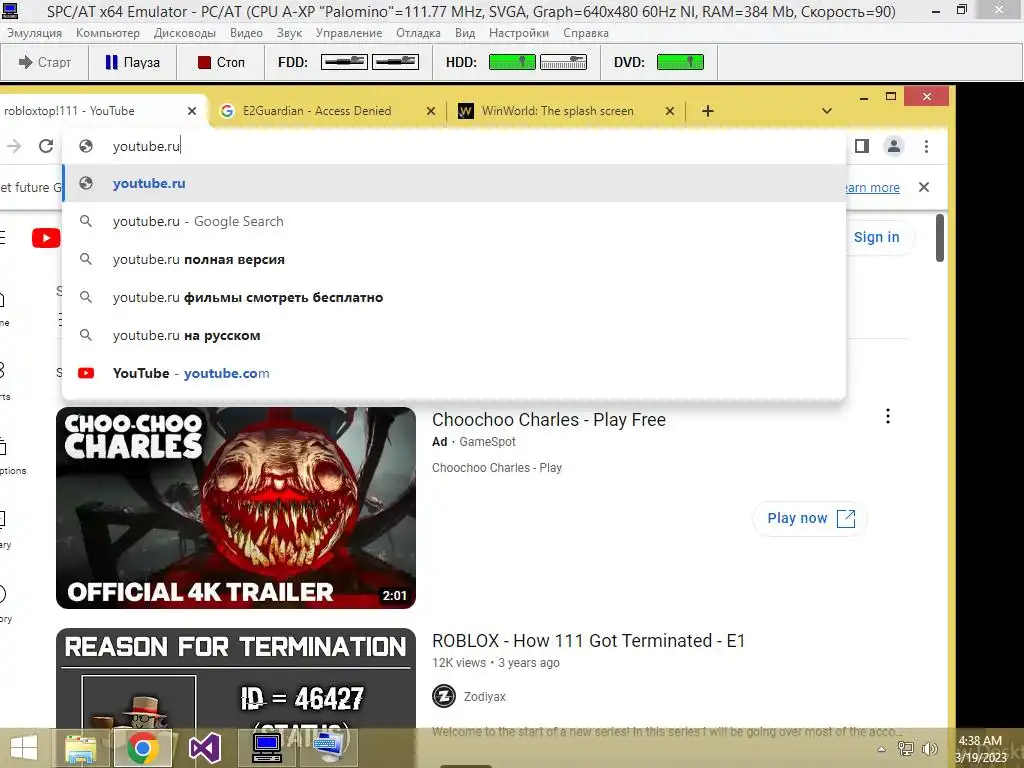This screenshot has width=1024, height=768.
Task: Switch to E2Guardian - Access Denied tab
Action: click(x=317, y=111)
